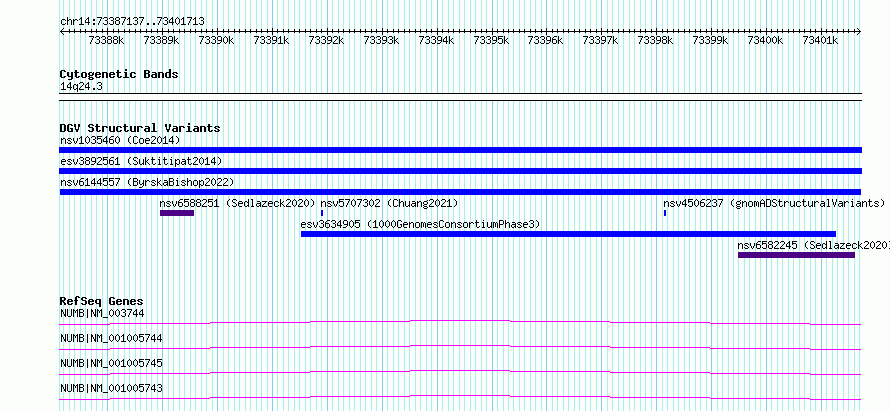
Task: Click esv3634905 (1000GenomesConsortiumPhase3) label
Action: pos(420,224)
